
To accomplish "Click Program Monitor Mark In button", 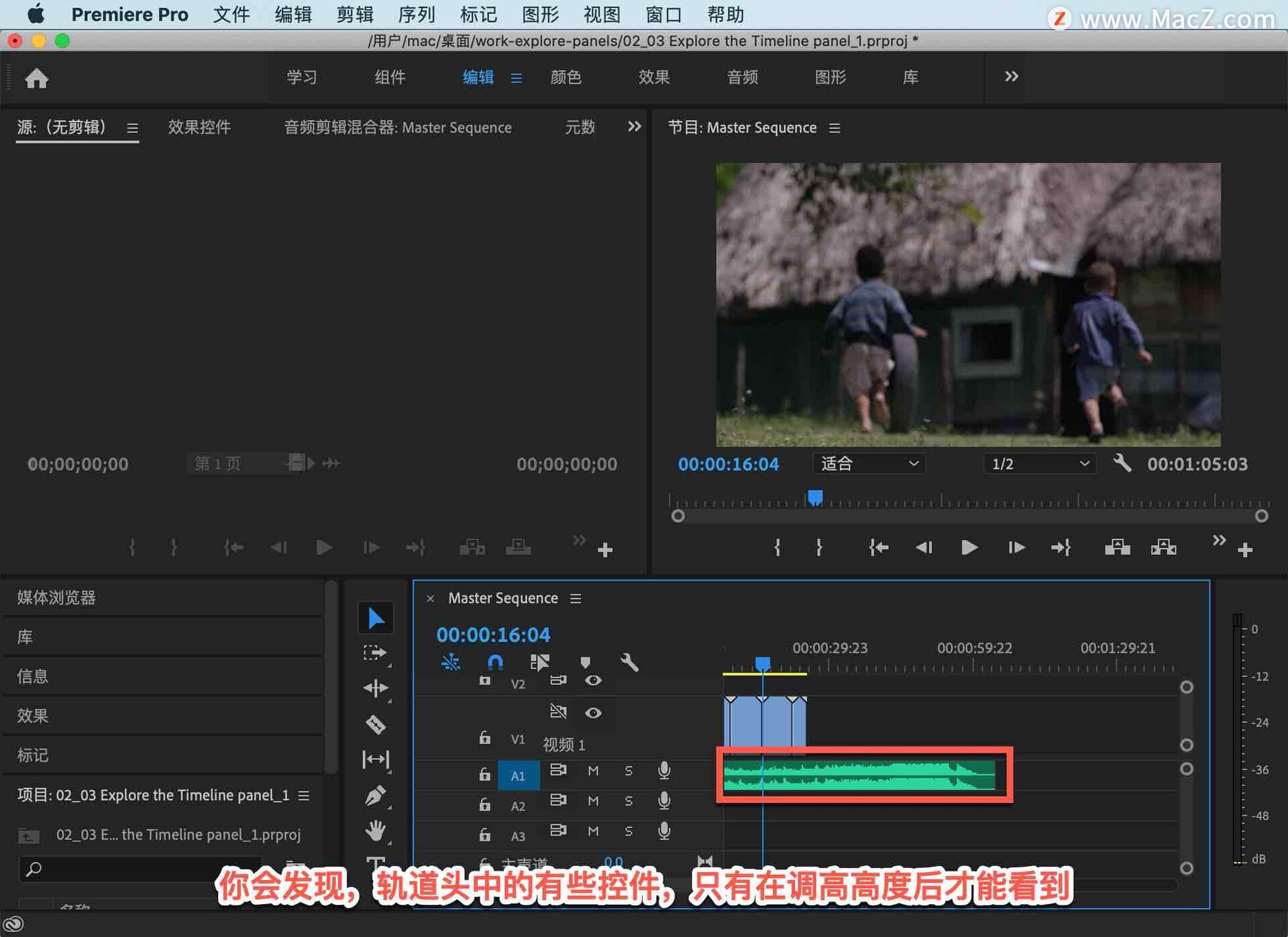I will pos(777,548).
